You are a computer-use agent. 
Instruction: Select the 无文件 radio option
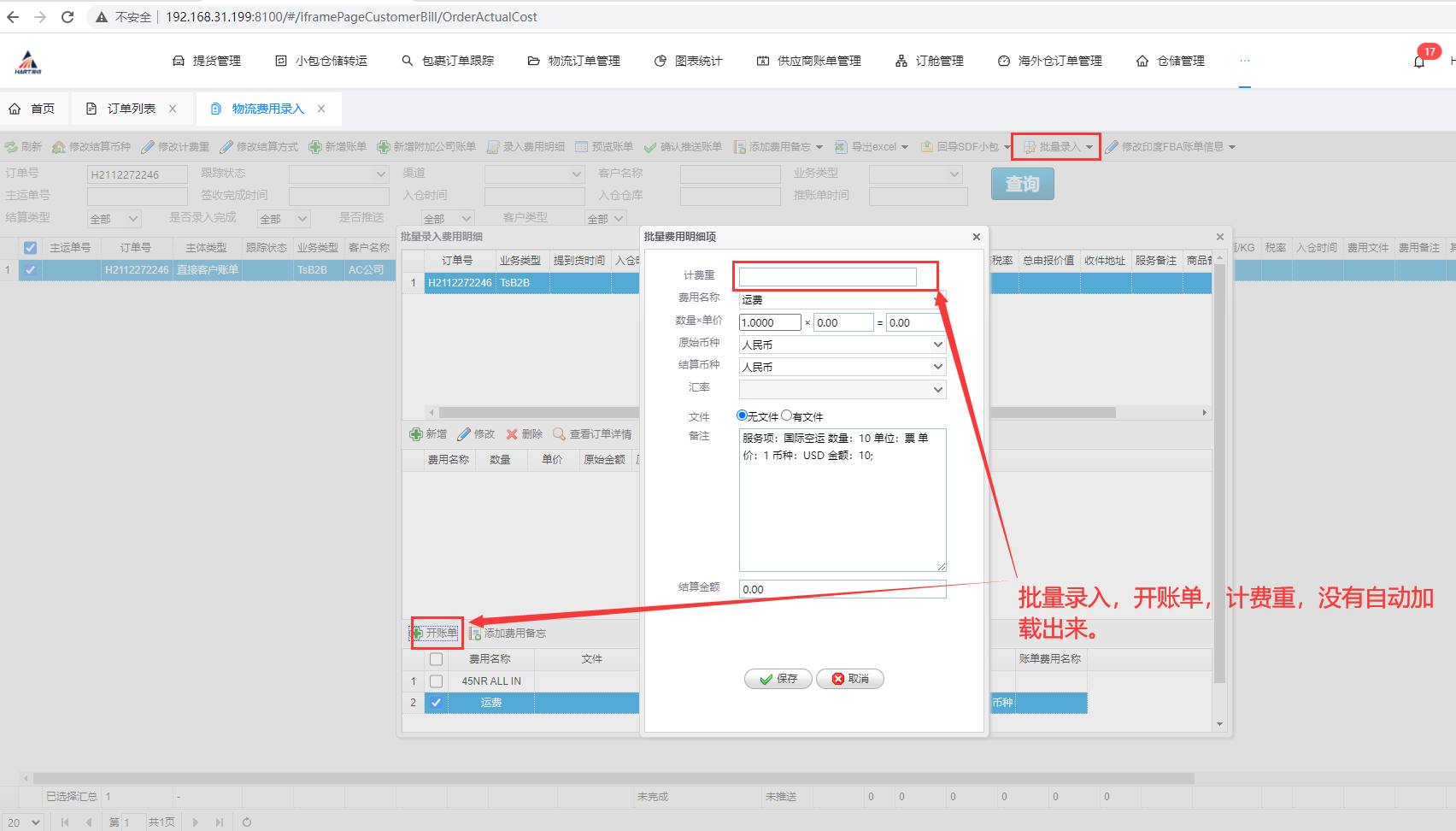tap(742, 415)
